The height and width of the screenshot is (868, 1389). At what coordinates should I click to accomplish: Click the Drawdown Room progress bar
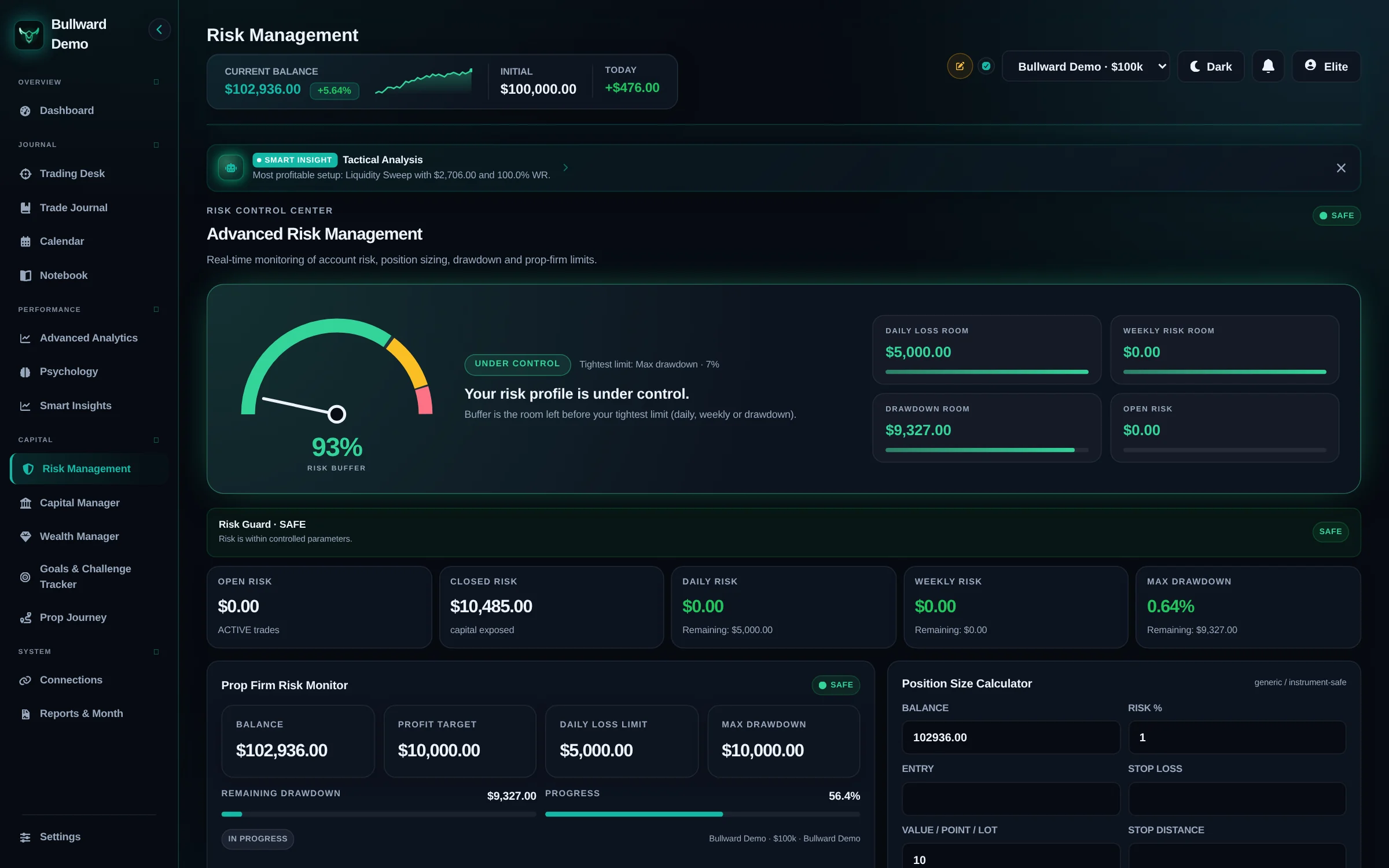click(x=987, y=450)
